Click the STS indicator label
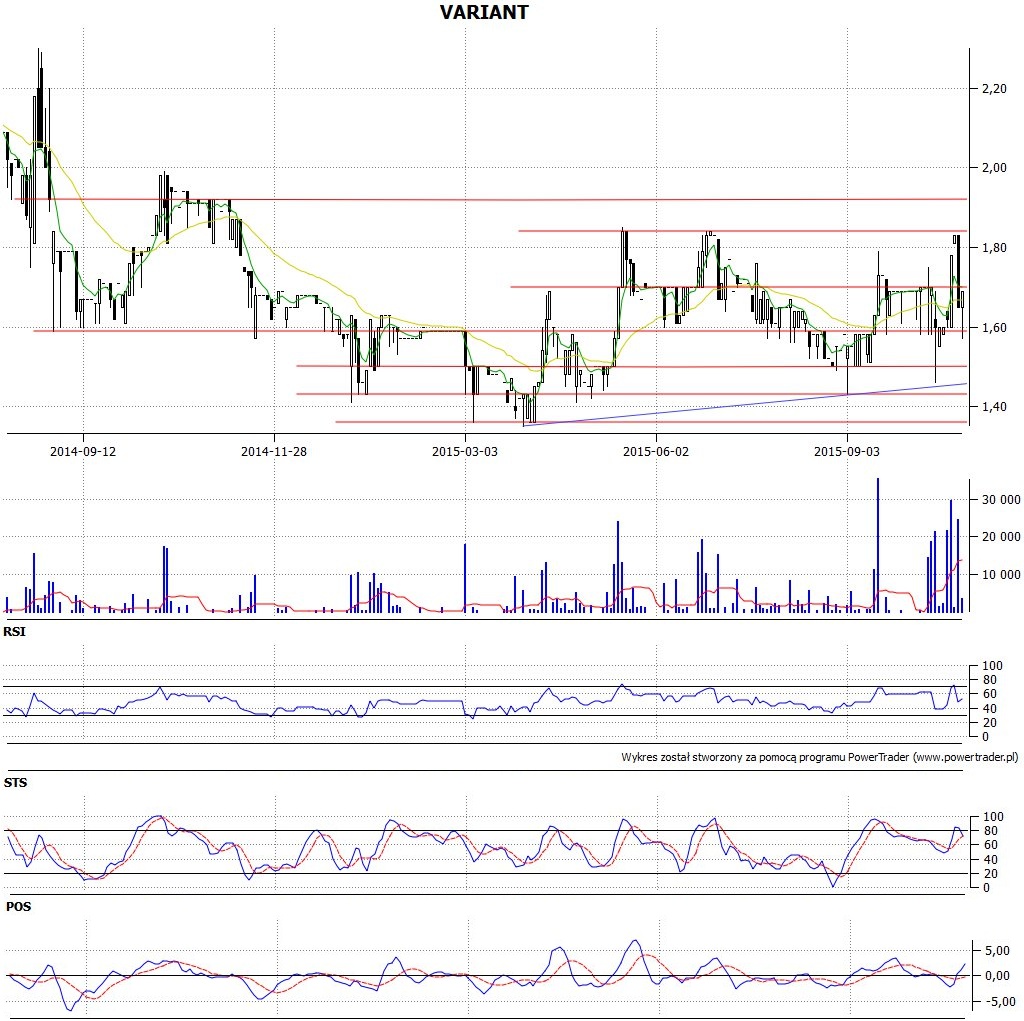The width and height of the screenshot is (1024, 1021). coord(16,783)
